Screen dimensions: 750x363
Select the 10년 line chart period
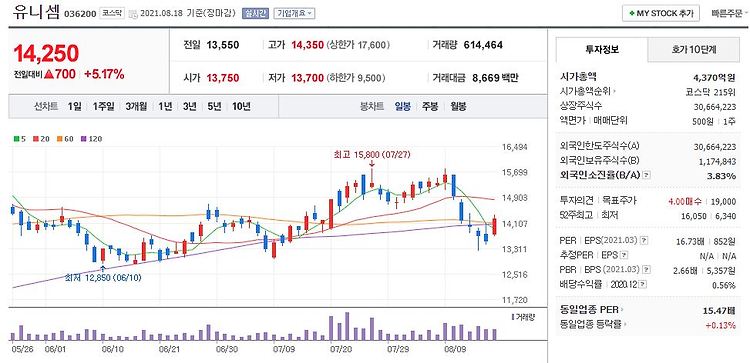[x=241, y=106]
